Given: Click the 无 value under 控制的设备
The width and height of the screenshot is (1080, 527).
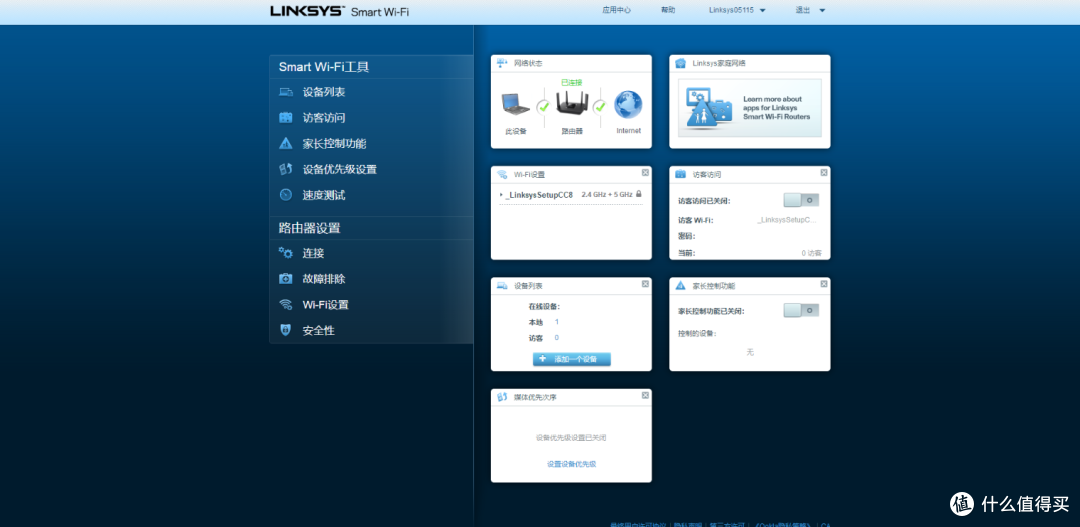Looking at the screenshot, I should [750, 352].
